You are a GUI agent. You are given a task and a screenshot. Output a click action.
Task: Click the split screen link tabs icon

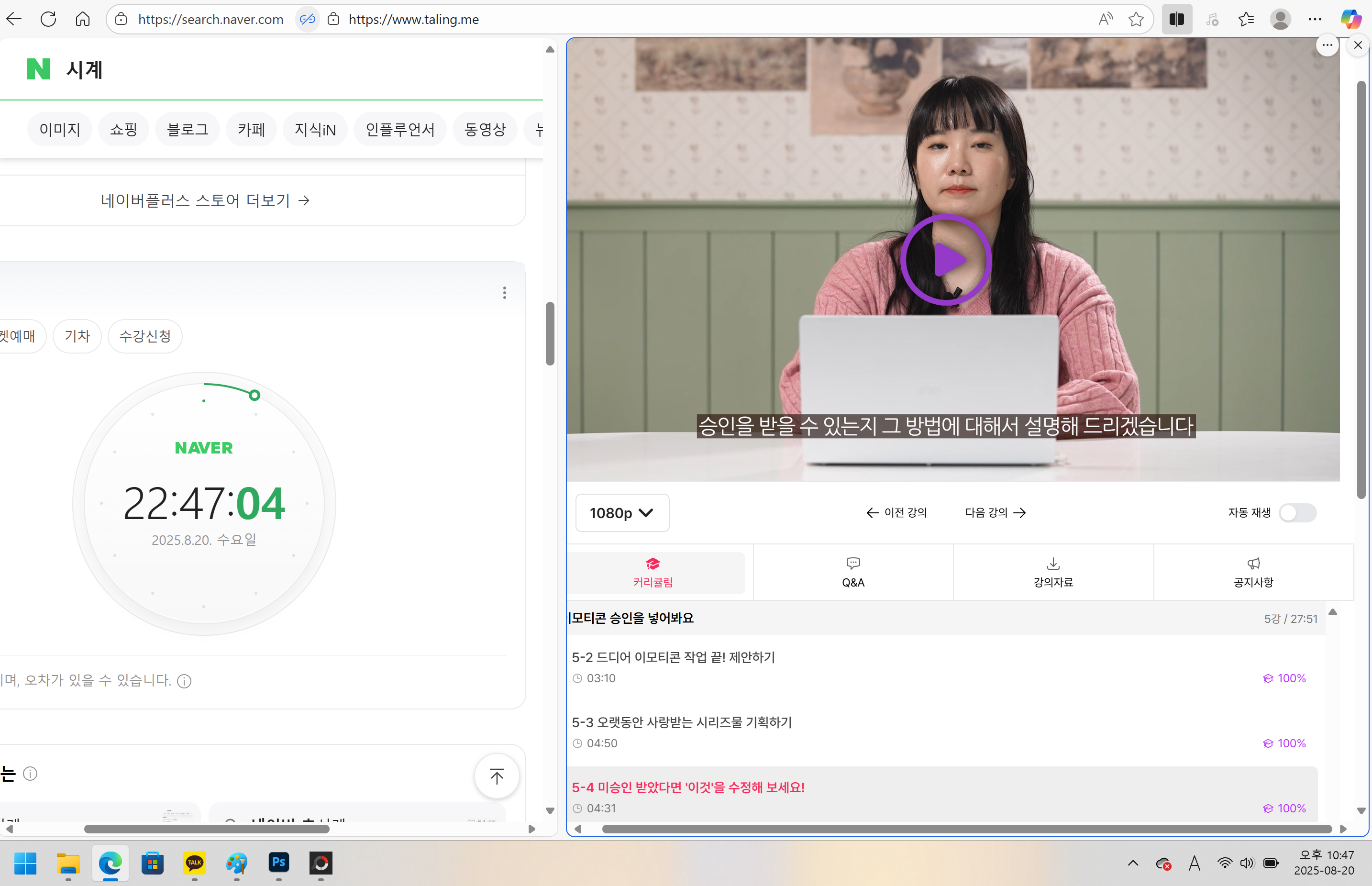pos(307,20)
